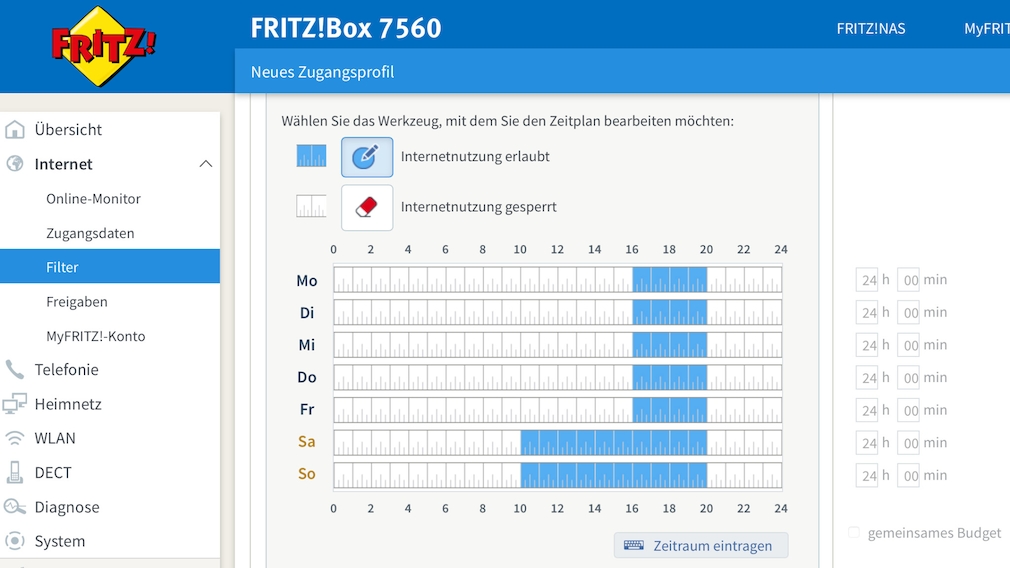This screenshot has height=568, width=1010.
Task: Click Tuesday hours budget field
Action: 867,313
